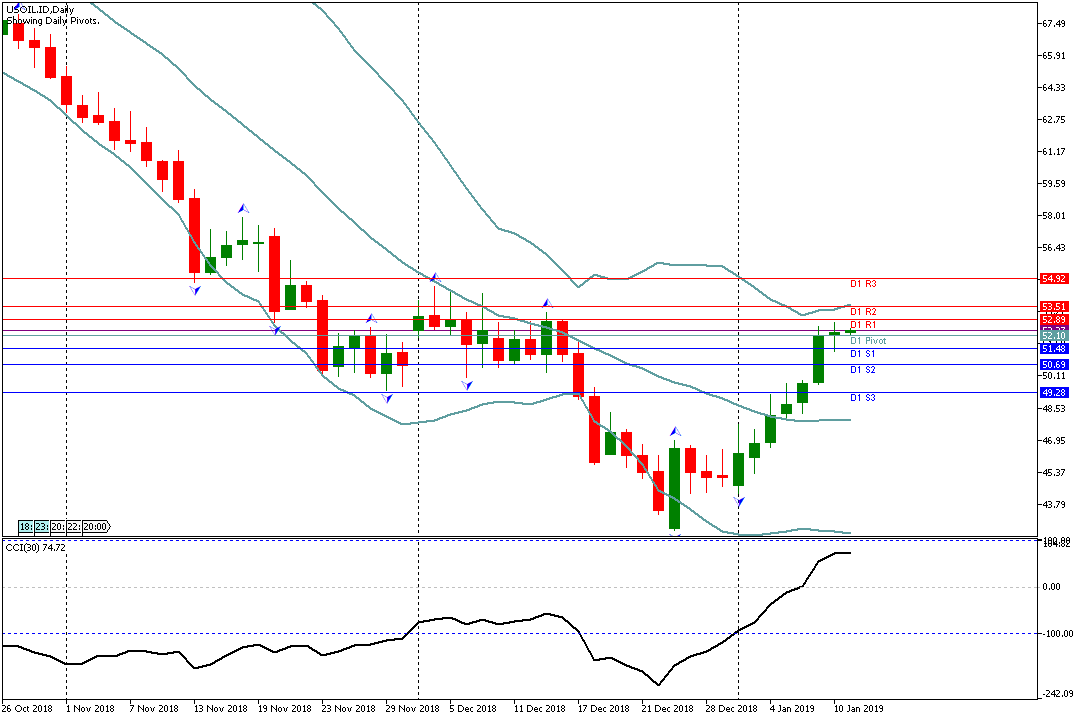Screen dimensions: 1080x720
Task: Select the D1 S2 support label
Action: coord(862,370)
